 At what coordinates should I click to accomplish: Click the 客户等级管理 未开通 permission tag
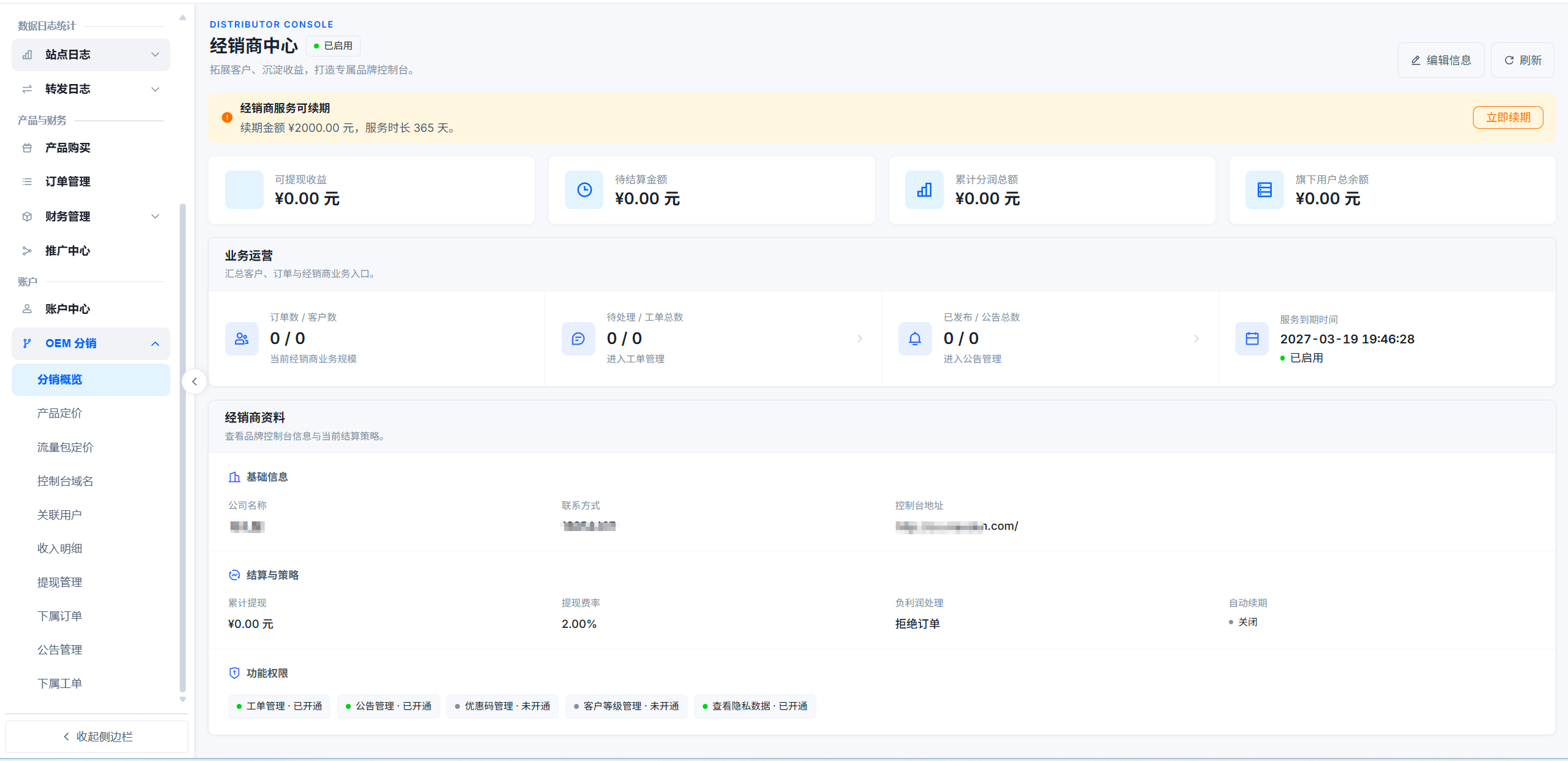(626, 706)
